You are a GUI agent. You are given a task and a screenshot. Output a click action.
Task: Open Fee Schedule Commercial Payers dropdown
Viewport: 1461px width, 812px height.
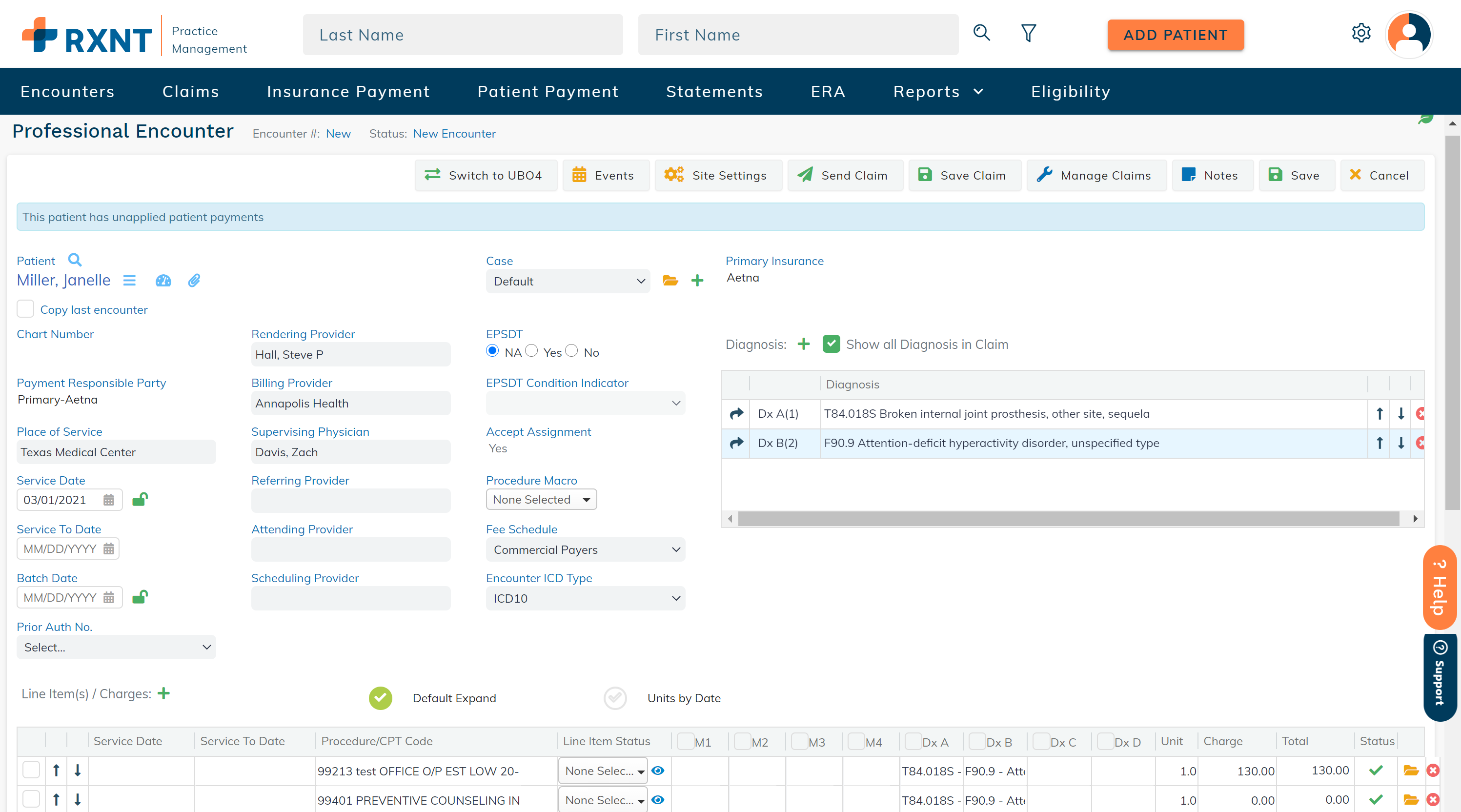pyautogui.click(x=585, y=549)
